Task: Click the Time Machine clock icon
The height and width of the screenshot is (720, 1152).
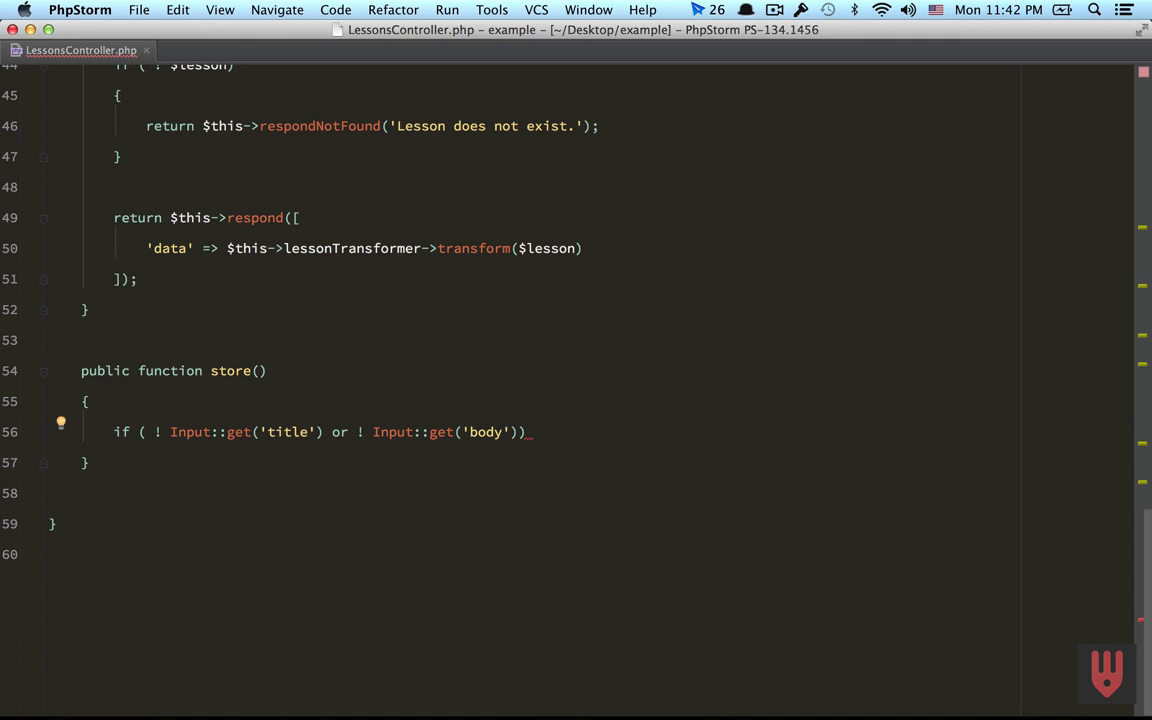Action: coord(827,10)
